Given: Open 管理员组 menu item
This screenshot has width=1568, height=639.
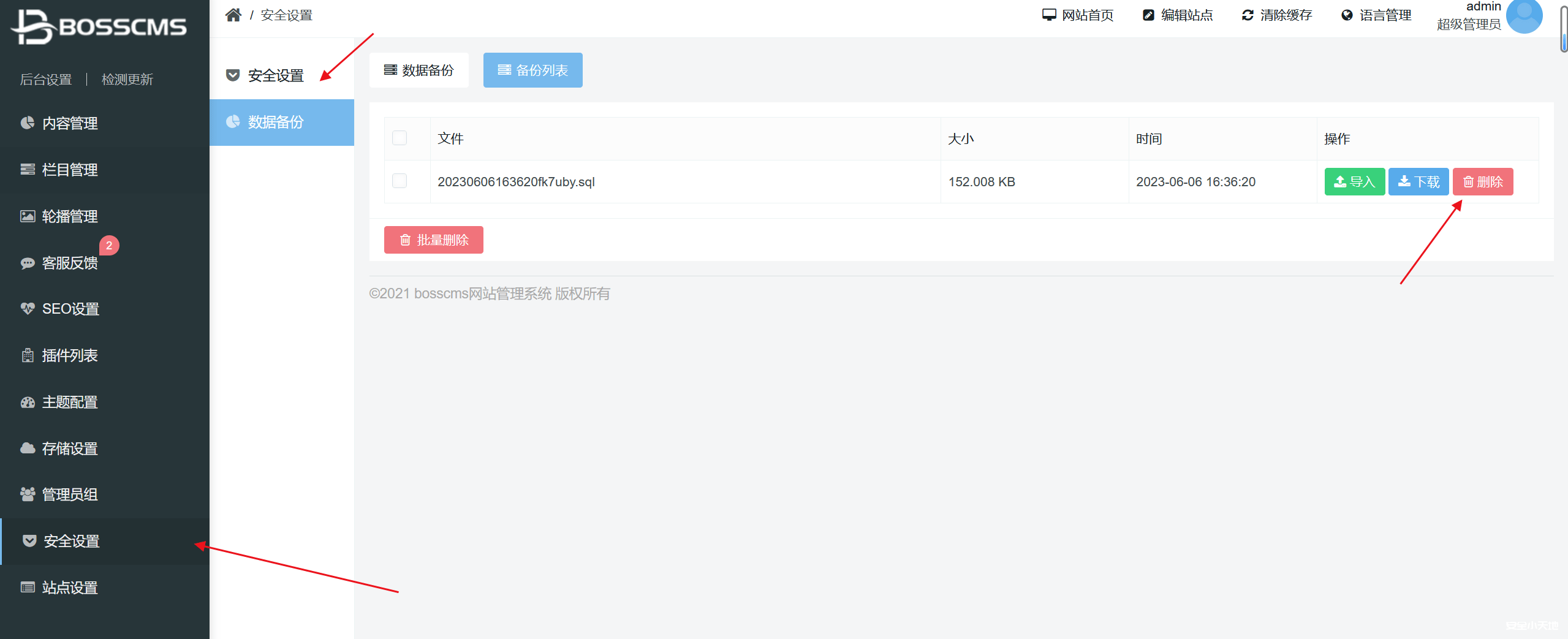Looking at the screenshot, I should (x=105, y=494).
